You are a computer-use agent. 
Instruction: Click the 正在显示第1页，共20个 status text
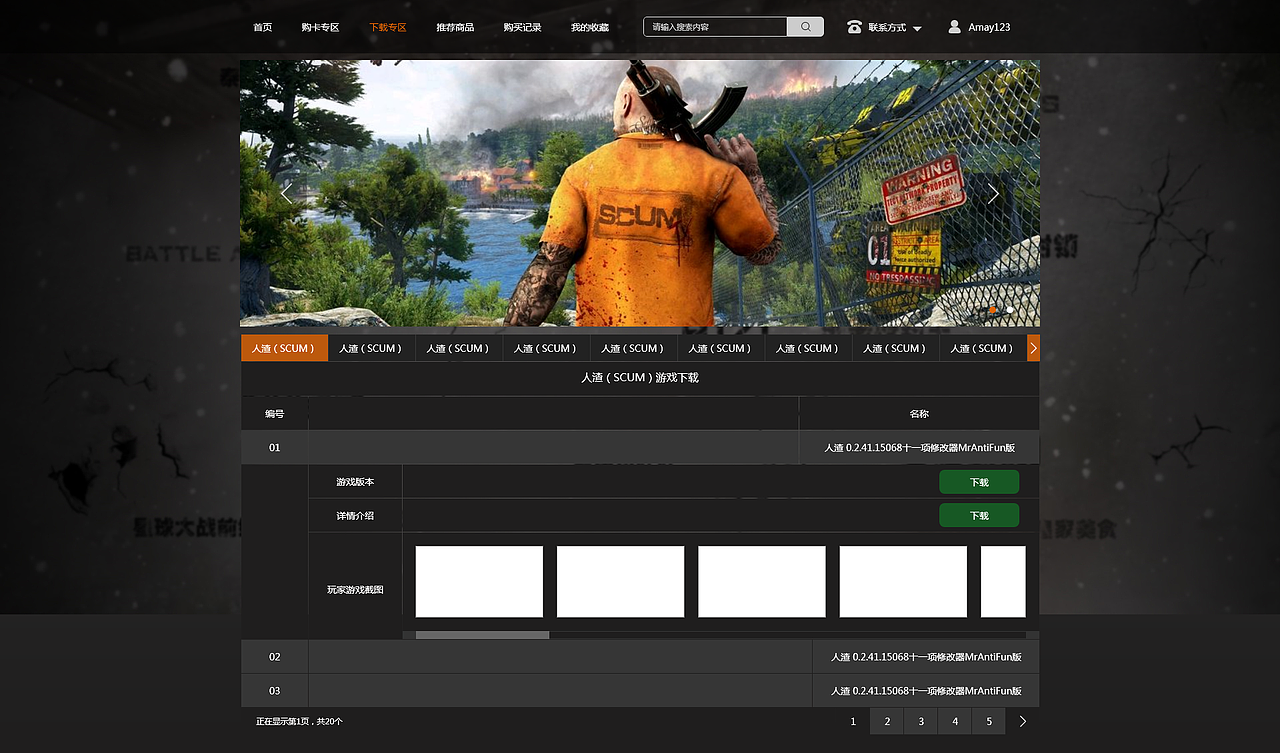tap(299, 721)
